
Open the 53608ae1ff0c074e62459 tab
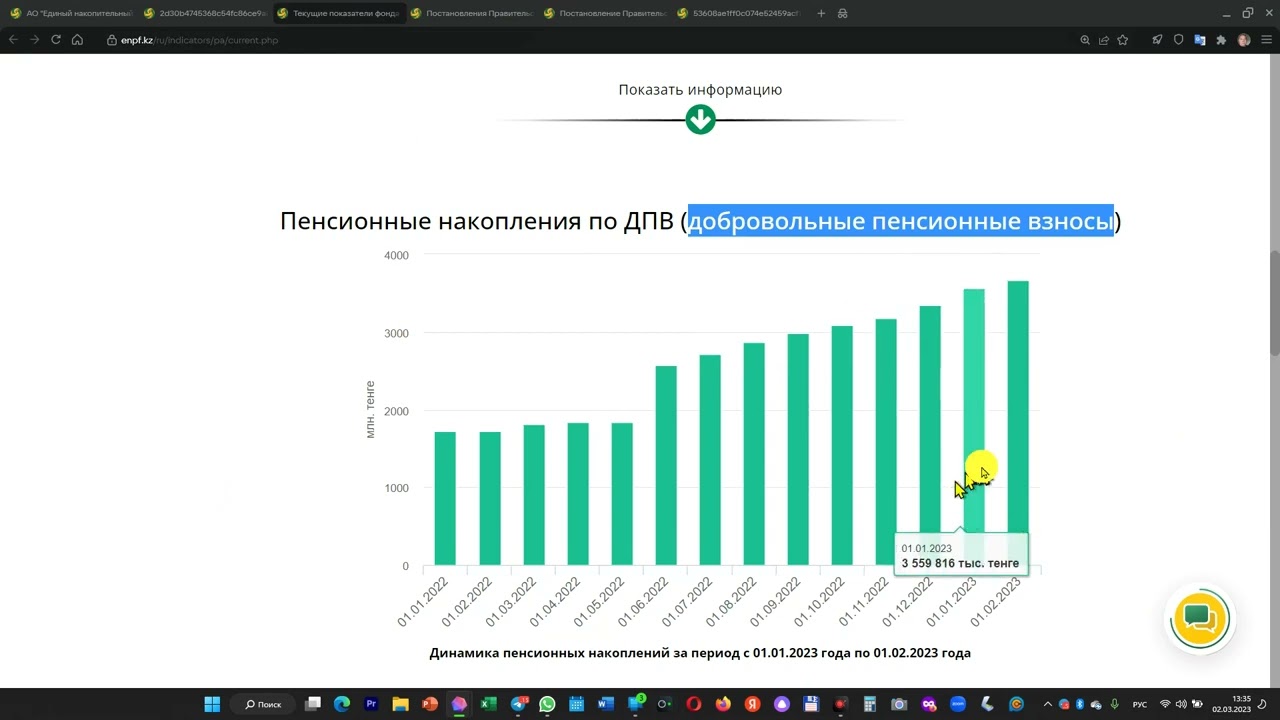coord(738,13)
